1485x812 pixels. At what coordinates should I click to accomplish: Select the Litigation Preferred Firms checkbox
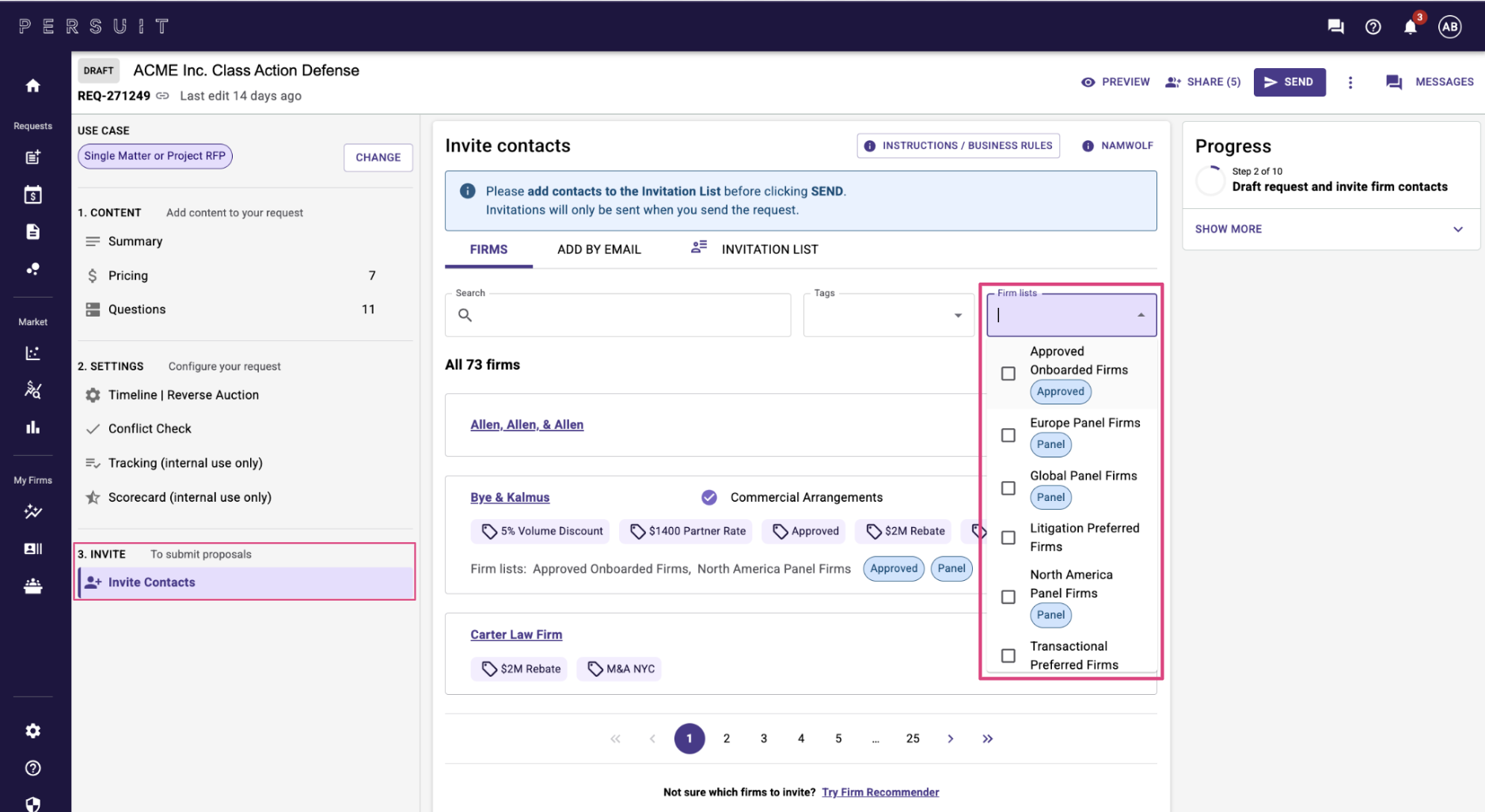coord(1008,537)
